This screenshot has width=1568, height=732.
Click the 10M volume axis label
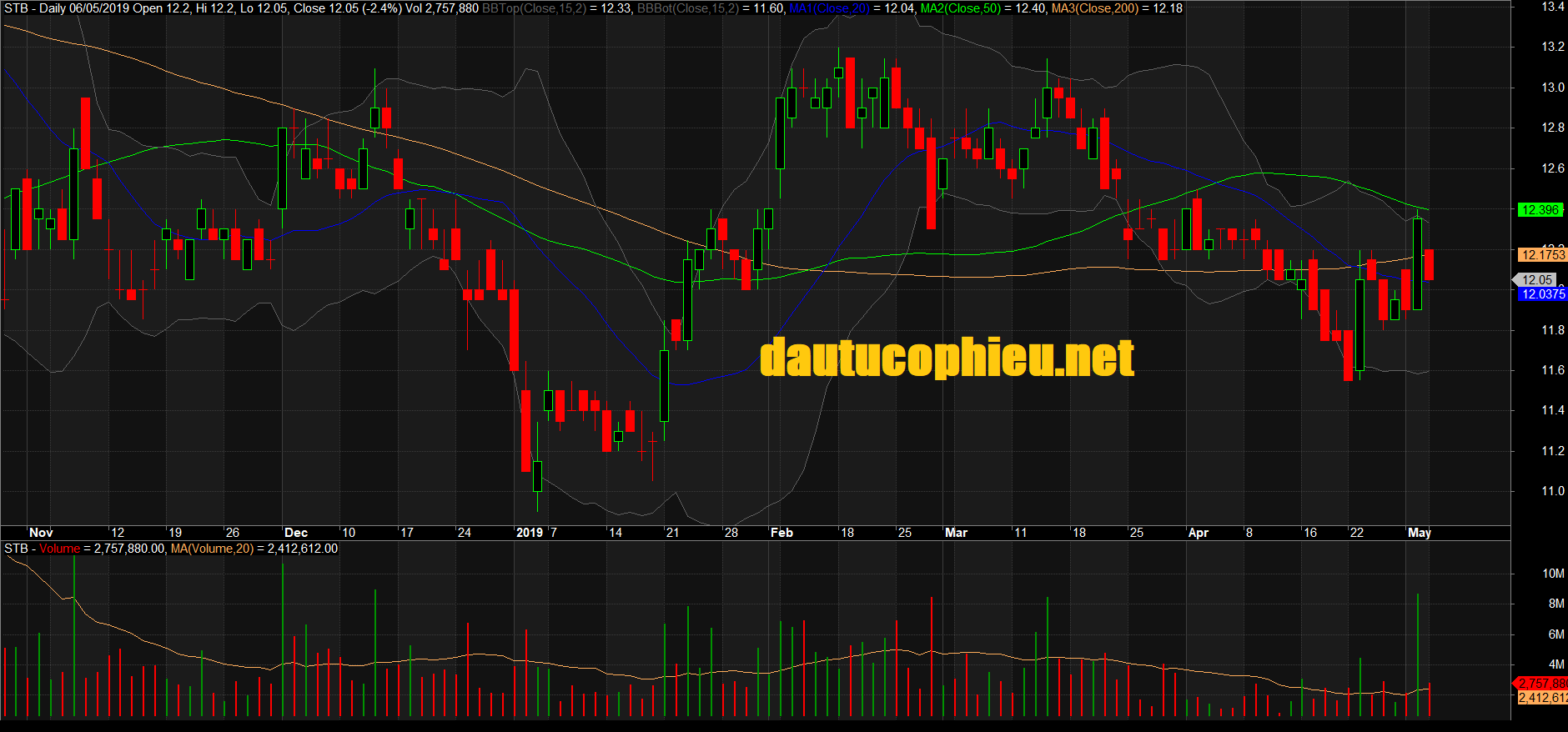tap(1552, 574)
